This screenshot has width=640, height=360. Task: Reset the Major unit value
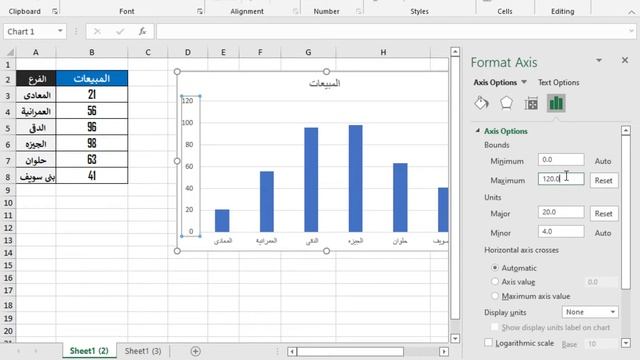[603, 213]
